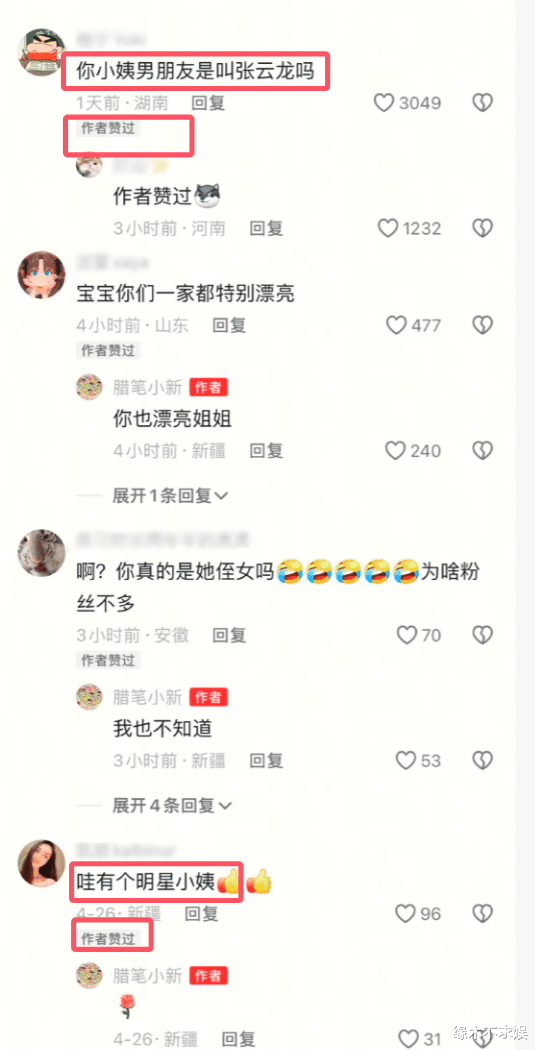This screenshot has height=1050, width=535.
Task: Like the reply with 1232 likes
Action: [388, 228]
